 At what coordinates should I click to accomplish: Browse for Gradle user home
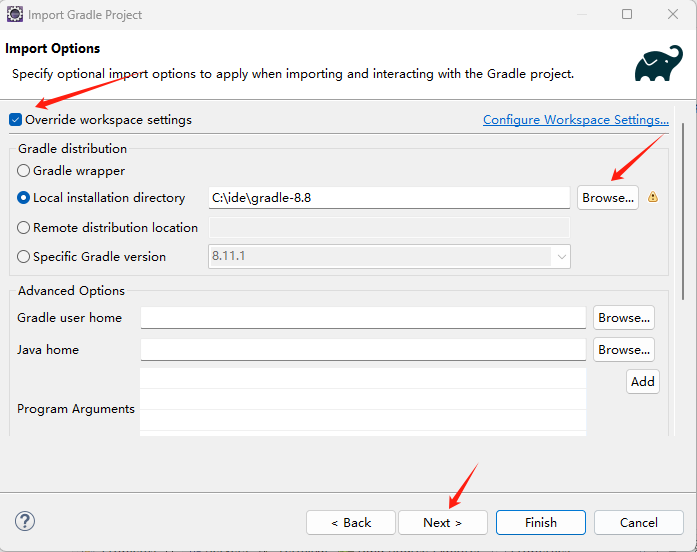pos(624,317)
